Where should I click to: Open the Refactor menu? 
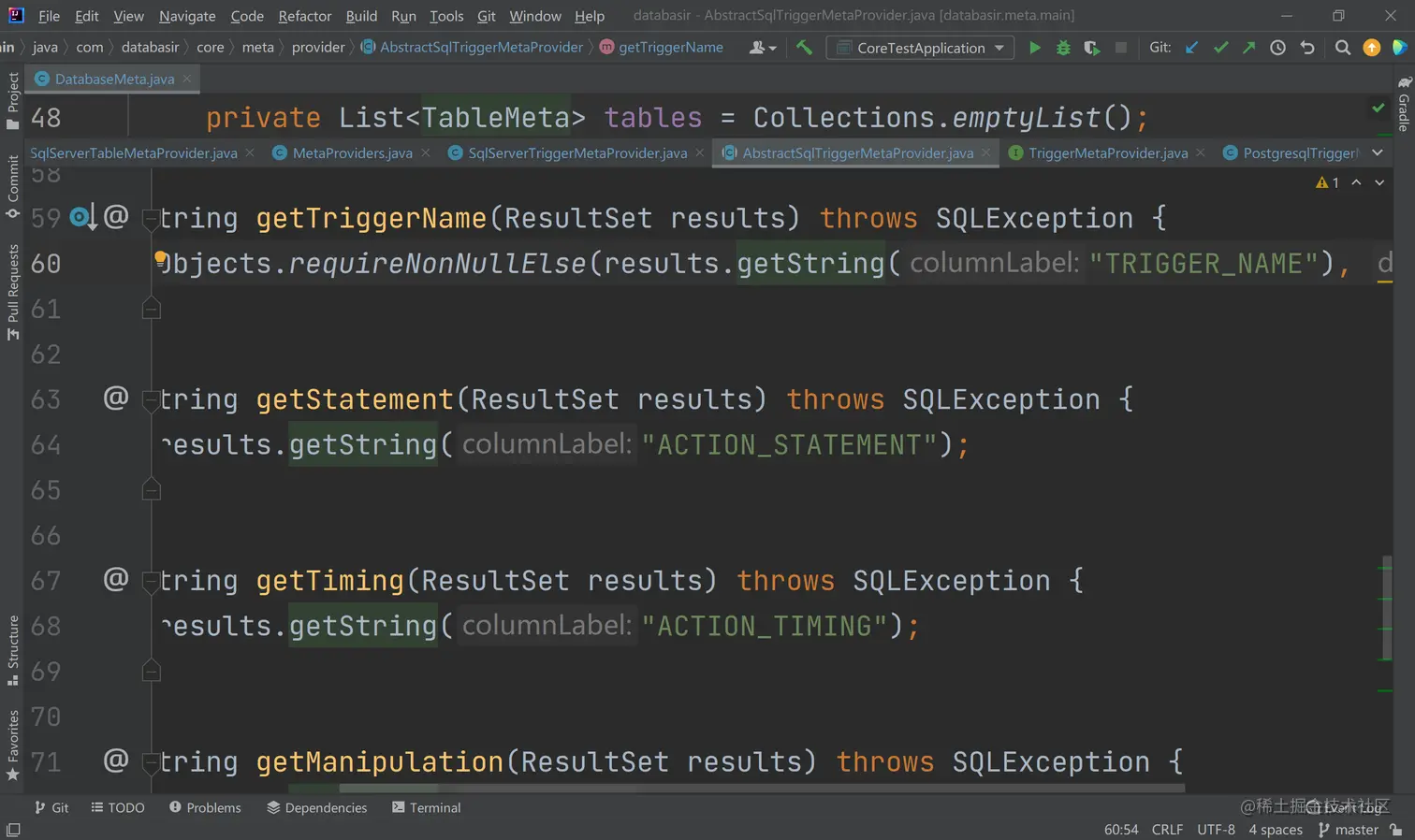[305, 16]
